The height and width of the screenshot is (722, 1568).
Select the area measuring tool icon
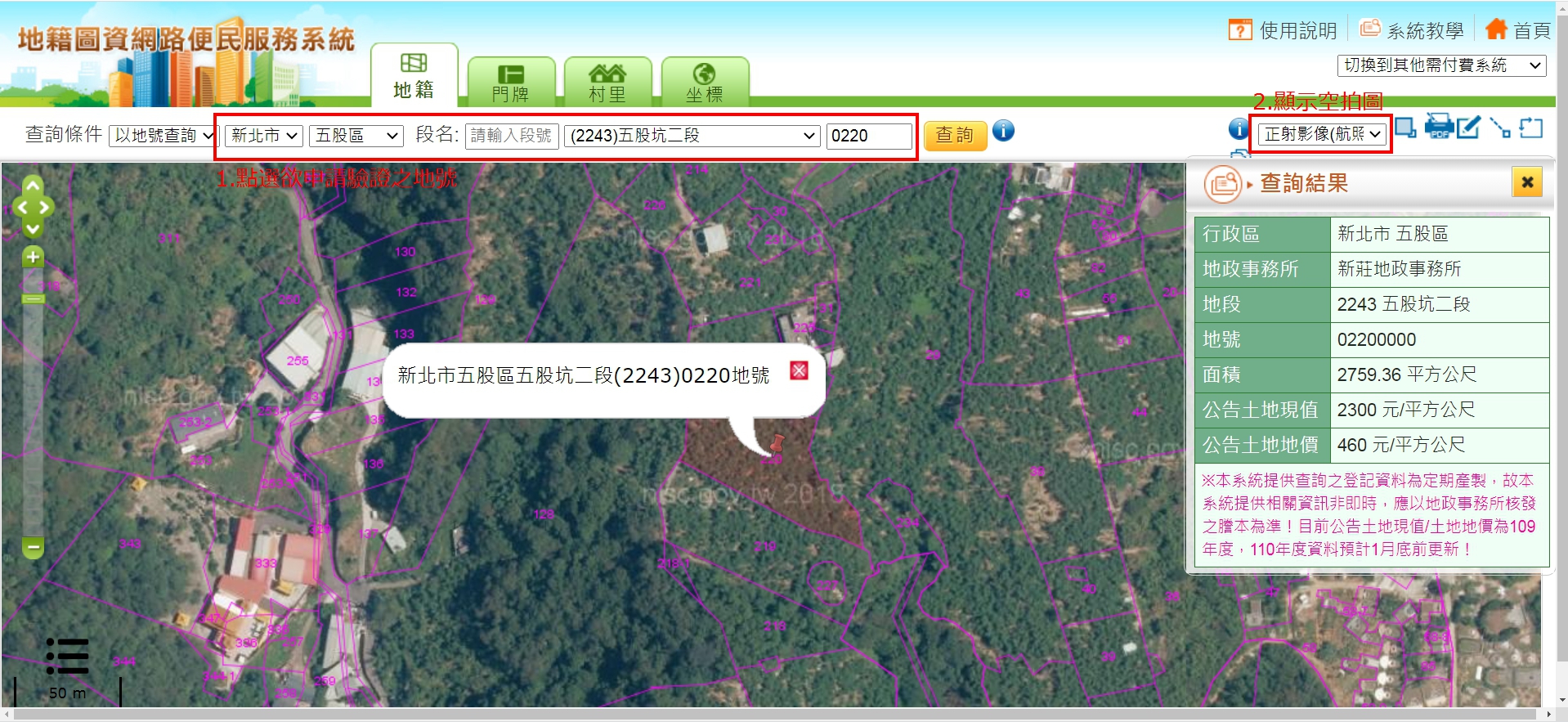coord(1530,128)
